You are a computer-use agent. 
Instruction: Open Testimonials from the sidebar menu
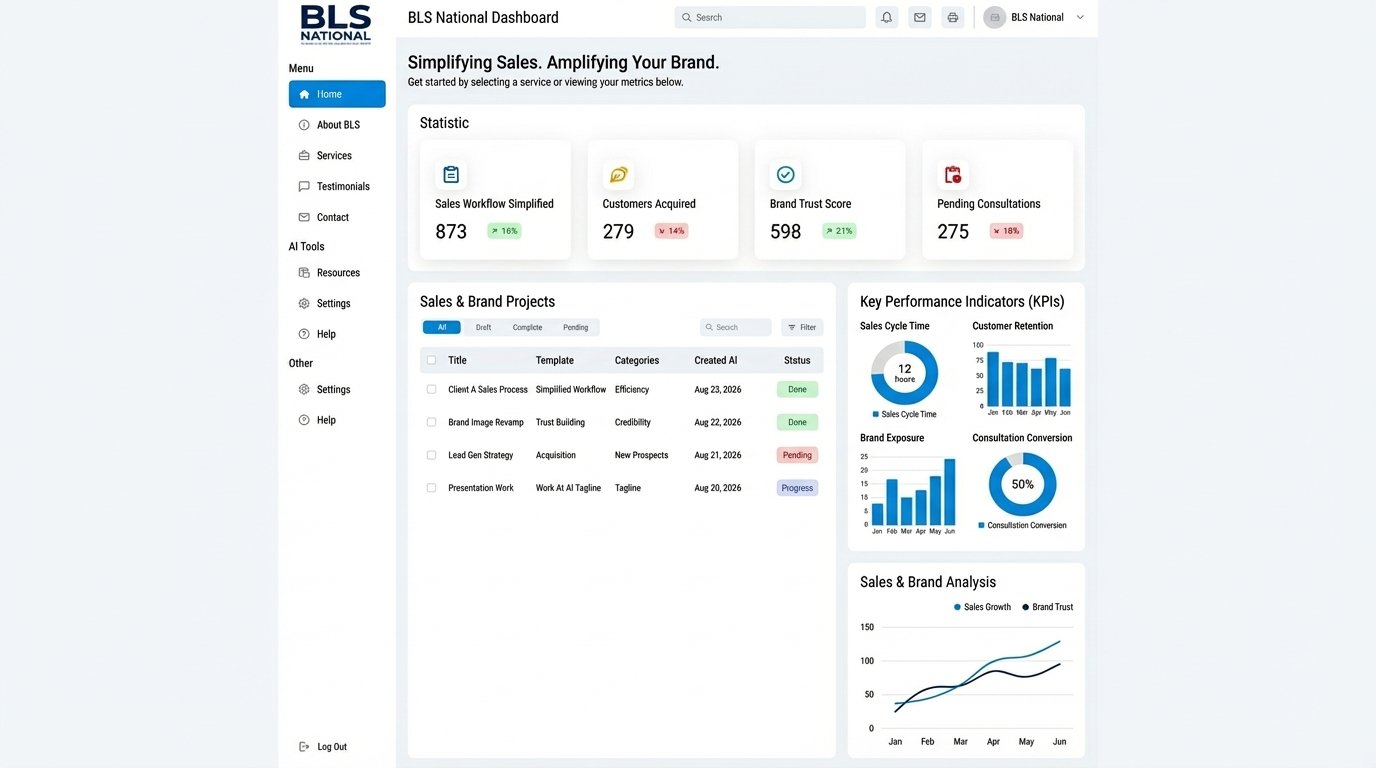[x=342, y=186]
